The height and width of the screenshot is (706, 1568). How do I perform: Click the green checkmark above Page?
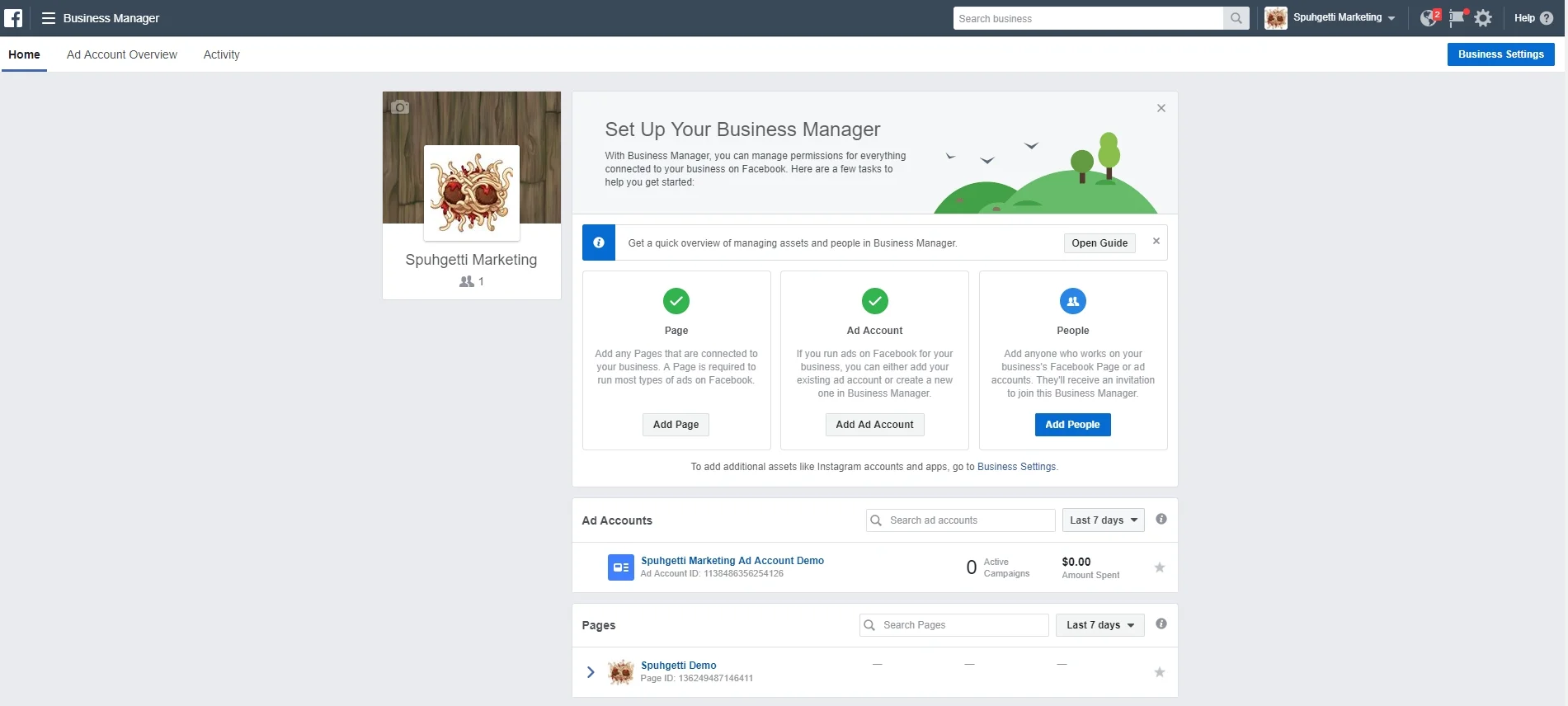click(x=676, y=301)
